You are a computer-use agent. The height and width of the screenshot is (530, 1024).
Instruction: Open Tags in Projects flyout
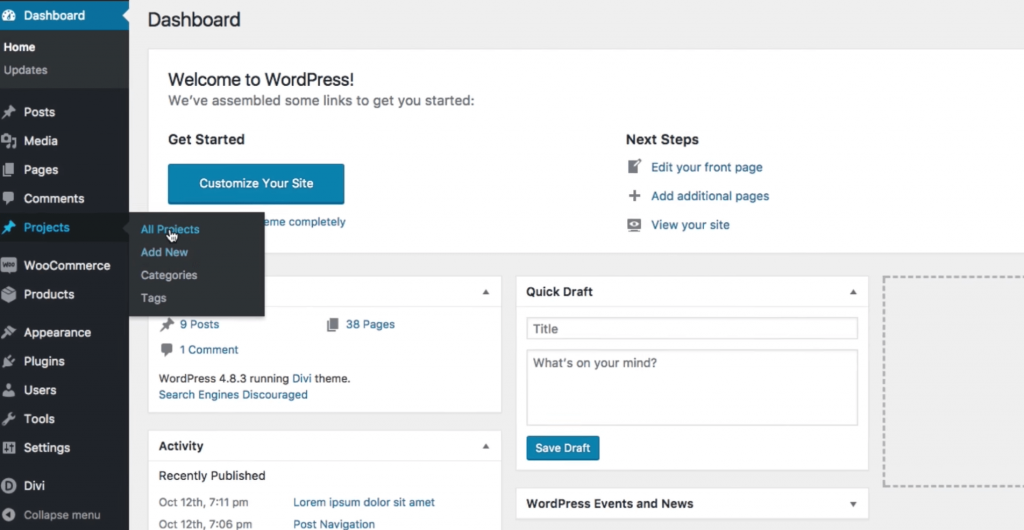click(153, 298)
